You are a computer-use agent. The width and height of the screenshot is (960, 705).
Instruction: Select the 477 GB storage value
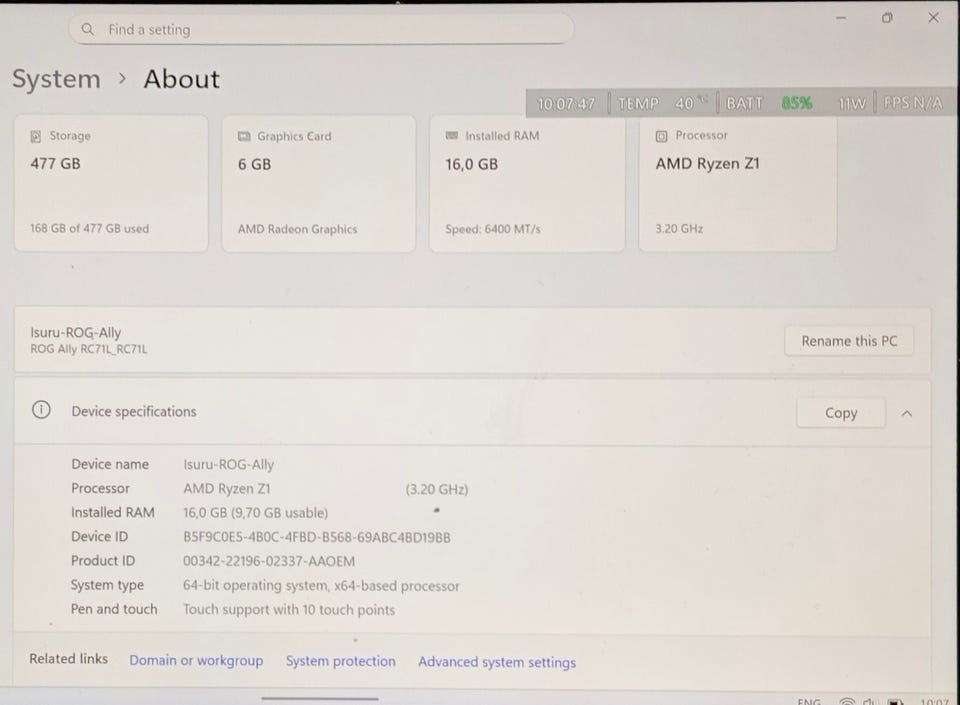55,163
